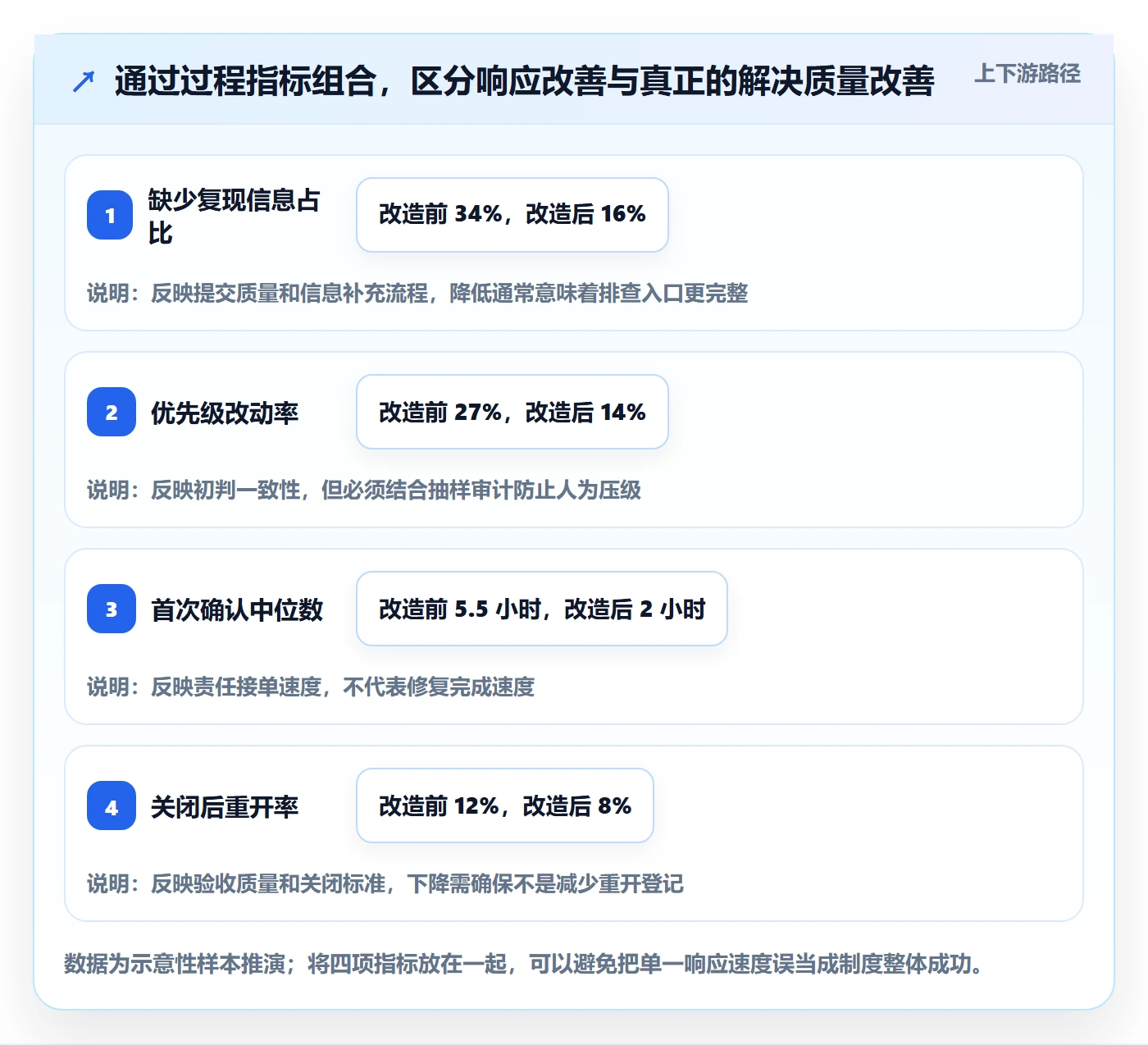
Task: Select the 缺少复现信息占比 metric title
Action: [x=235, y=216]
